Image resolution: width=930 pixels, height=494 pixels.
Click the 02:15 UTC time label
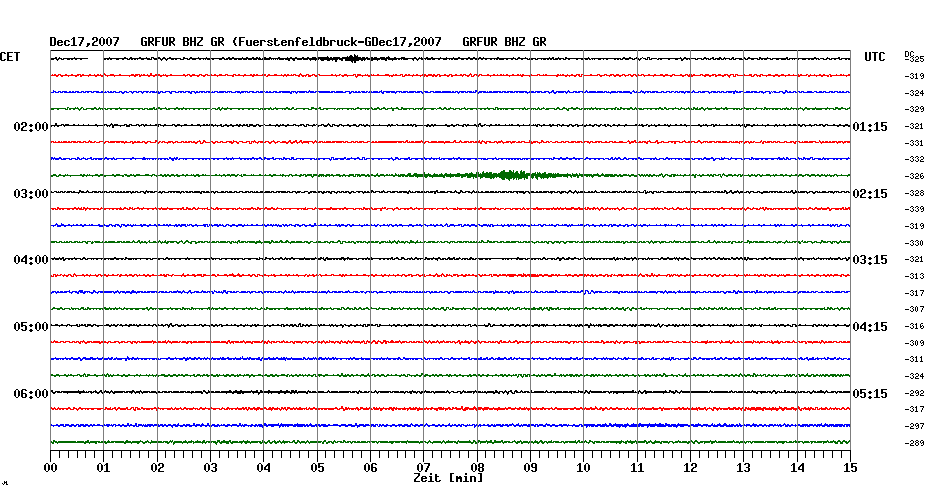pos(870,194)
